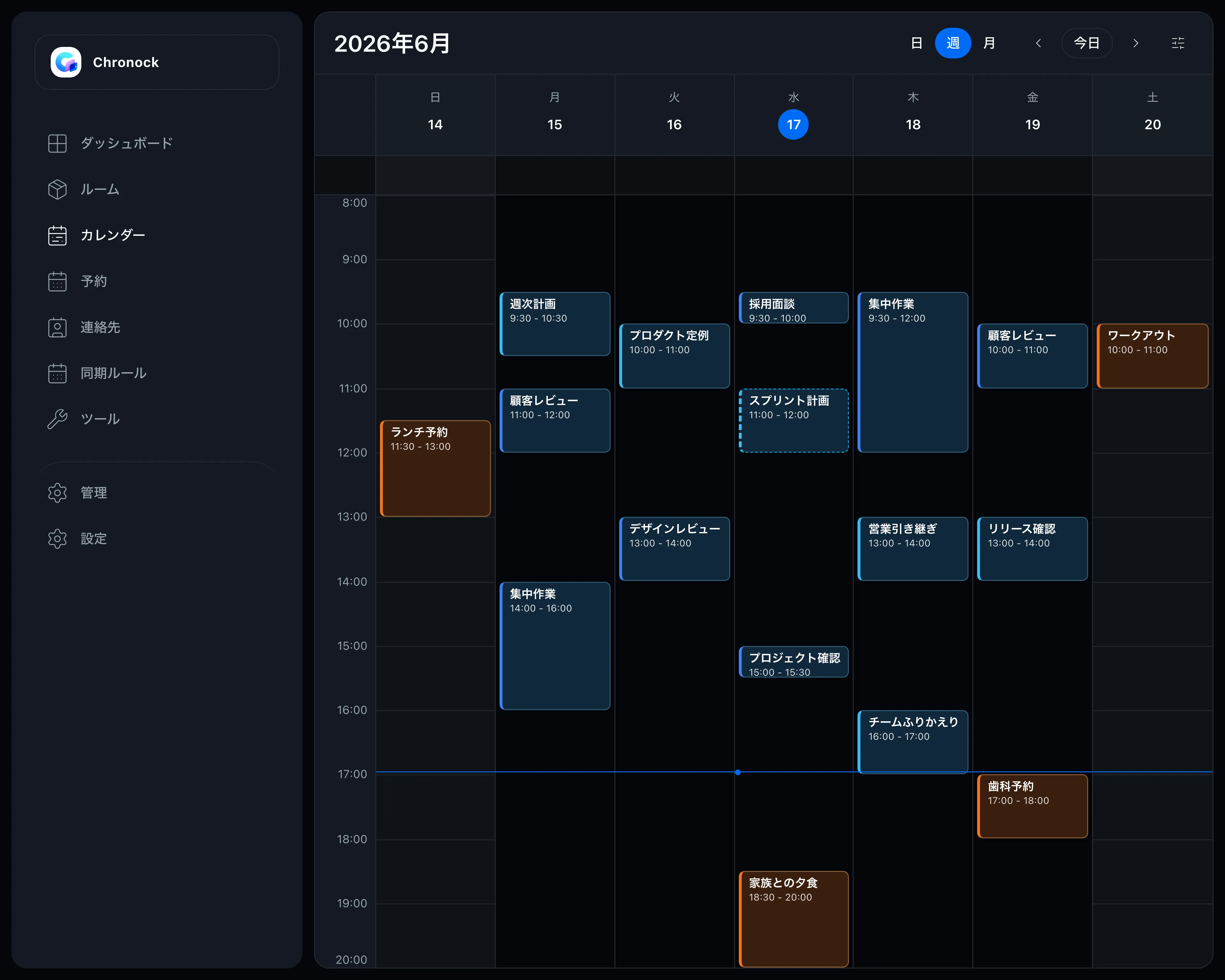
Task: Click the ルーム cube icon
Action: 57,189
